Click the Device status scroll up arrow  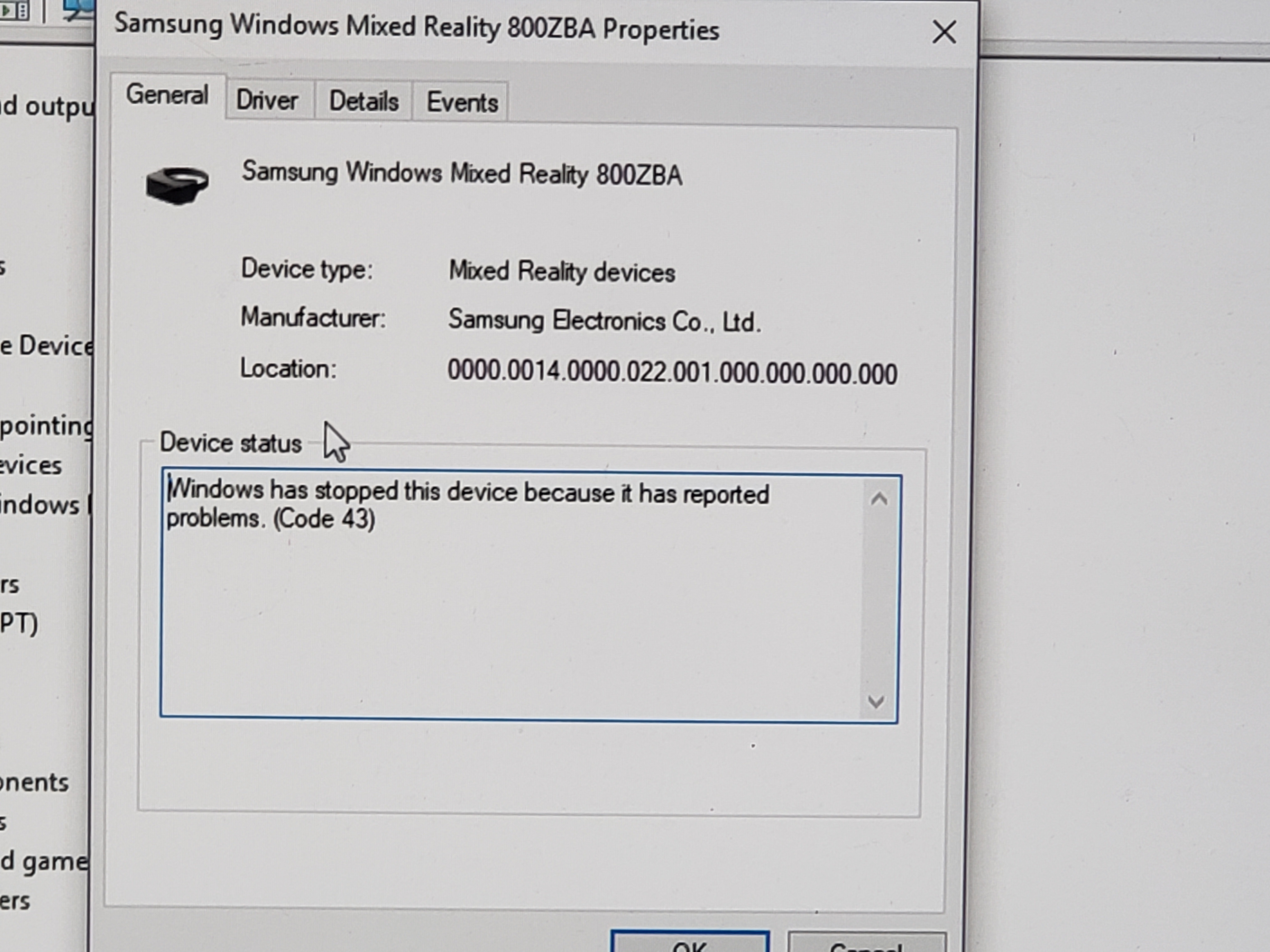tap(879, 499)
